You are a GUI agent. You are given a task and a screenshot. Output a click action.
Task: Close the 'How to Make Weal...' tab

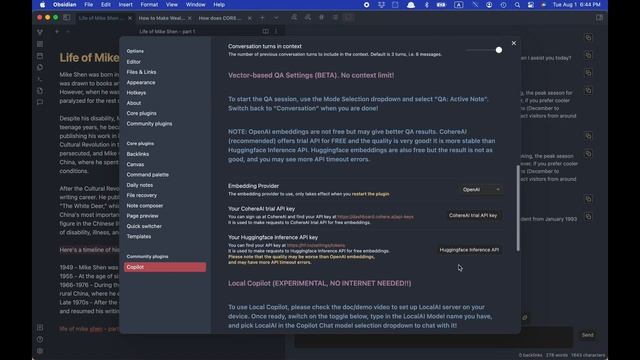click(189, 18)
